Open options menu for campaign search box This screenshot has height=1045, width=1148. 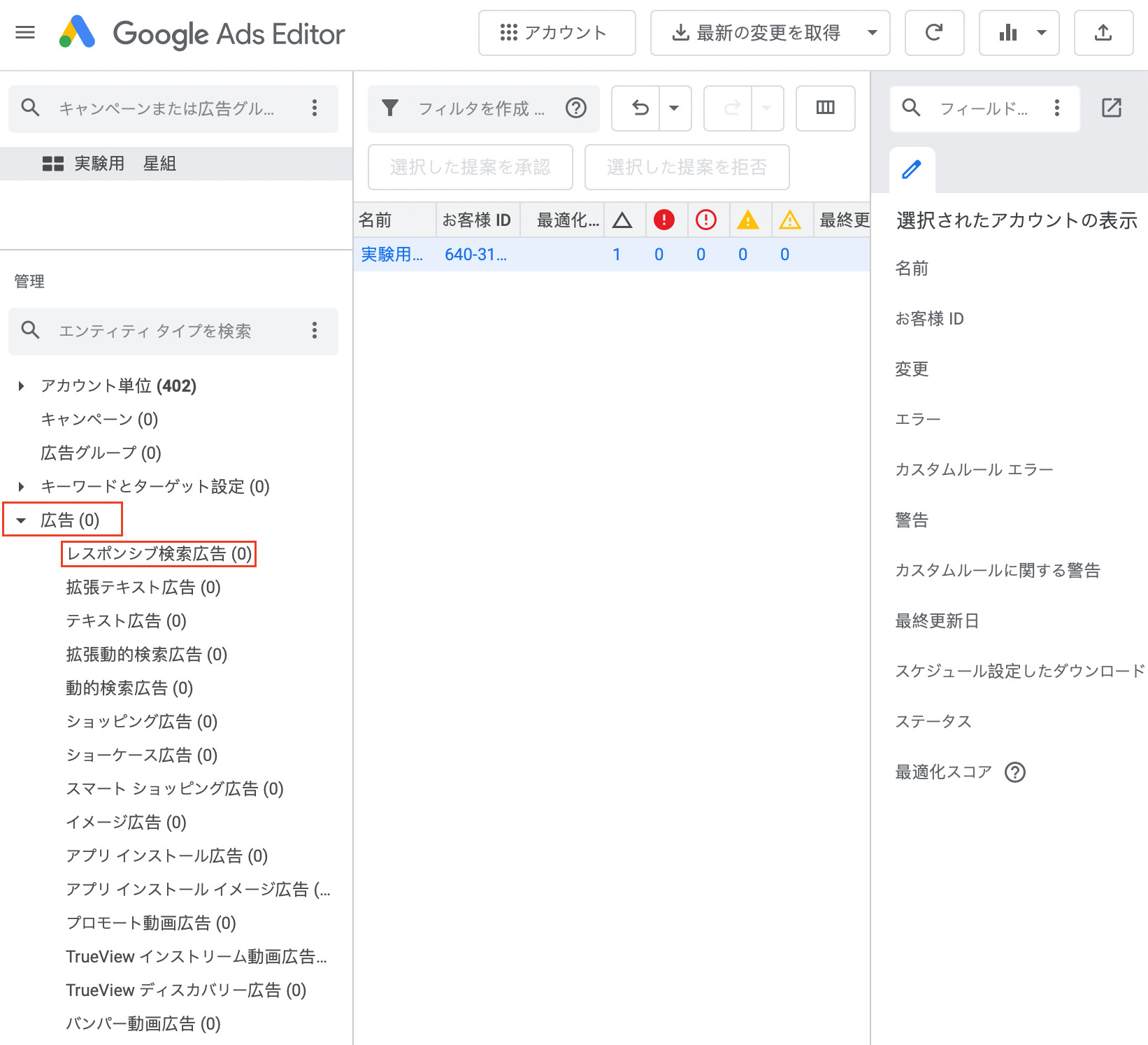(315, 108)
